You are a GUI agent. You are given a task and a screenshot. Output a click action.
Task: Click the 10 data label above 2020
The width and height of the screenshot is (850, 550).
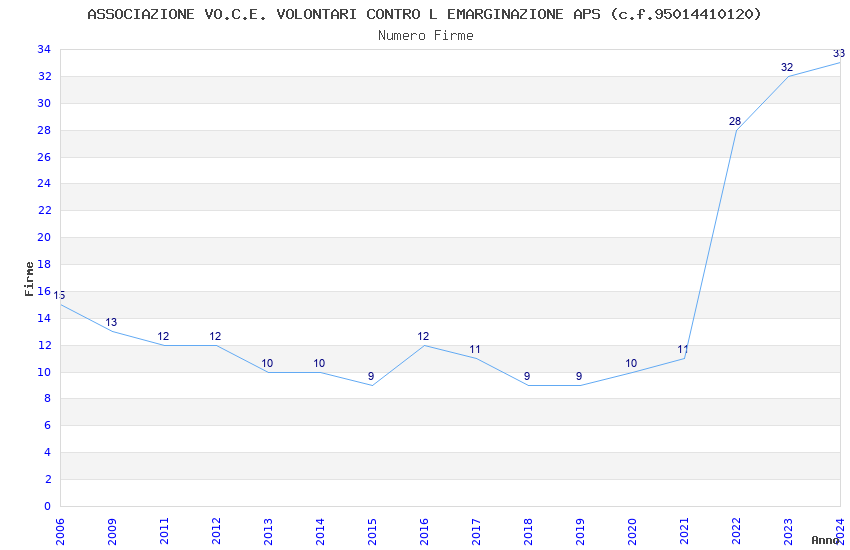pos(631,363)
